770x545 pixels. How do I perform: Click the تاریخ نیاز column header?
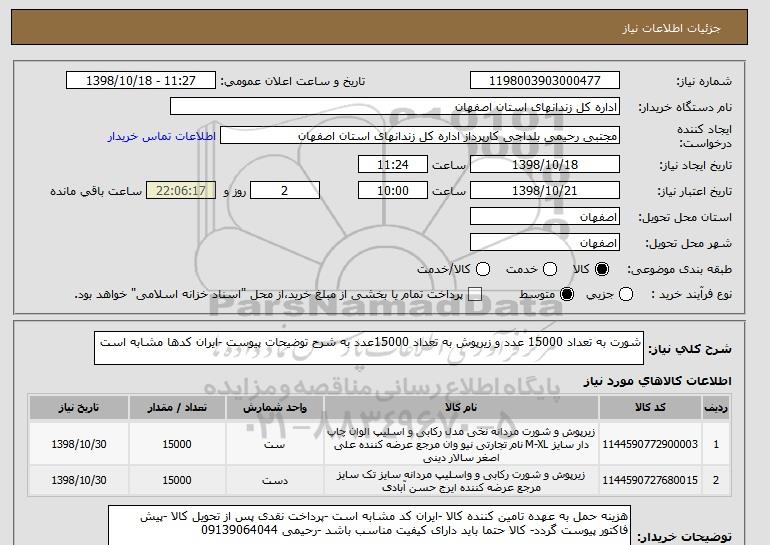(79, 408)
